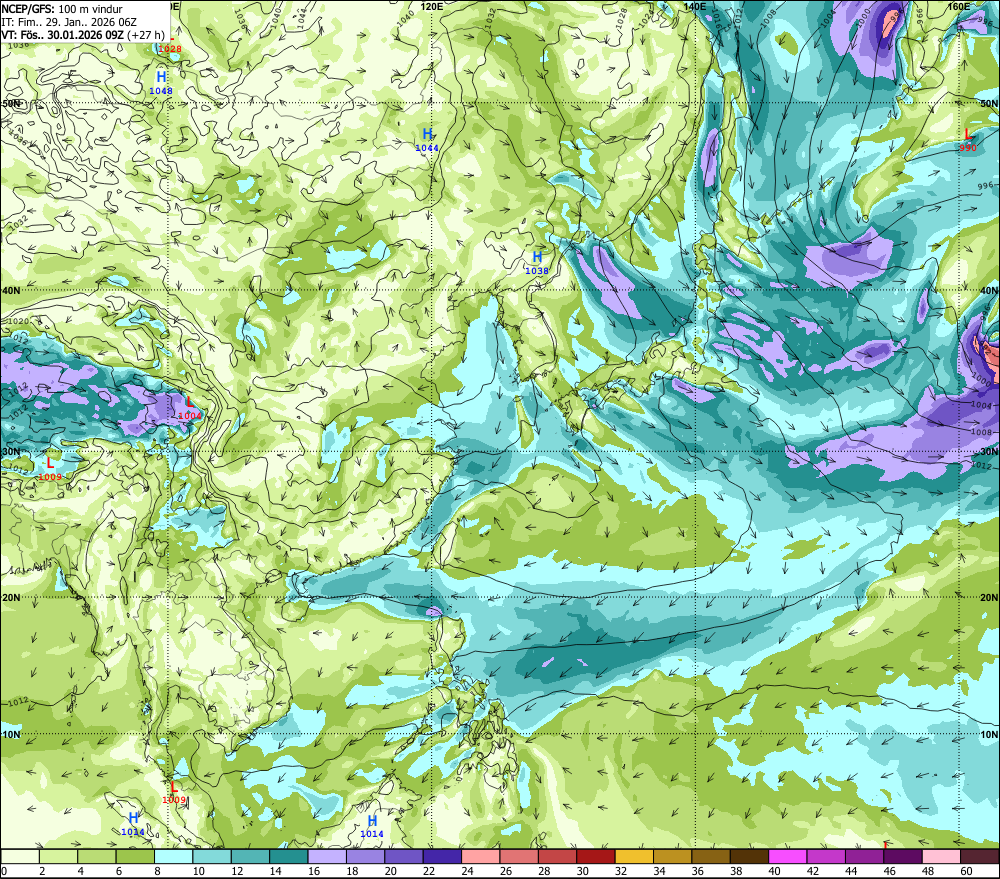Select the light cyan 8–10 legend swatch
Screen dimensions: 1000x879
point(173,856)
